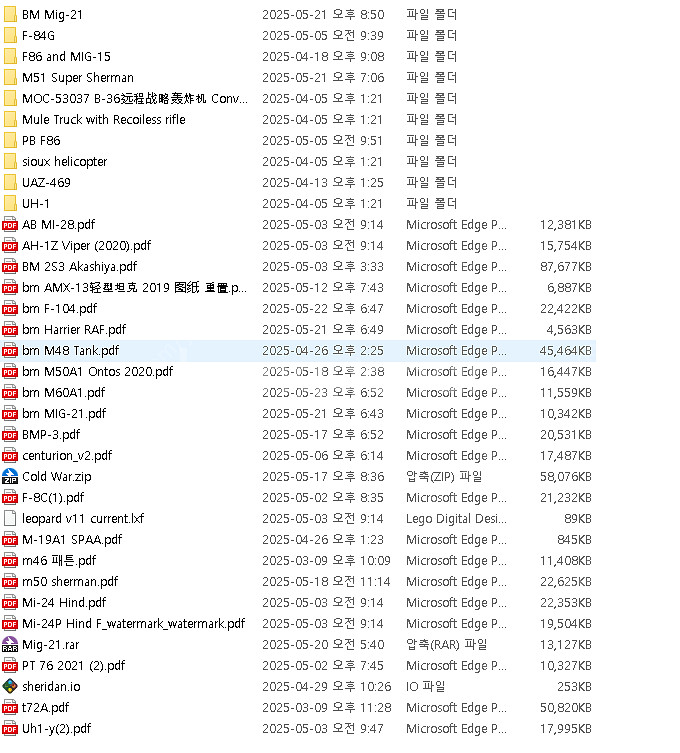
Task: Click the 파일 폴더 type of sioux helicopter
Action: point(431,161)
